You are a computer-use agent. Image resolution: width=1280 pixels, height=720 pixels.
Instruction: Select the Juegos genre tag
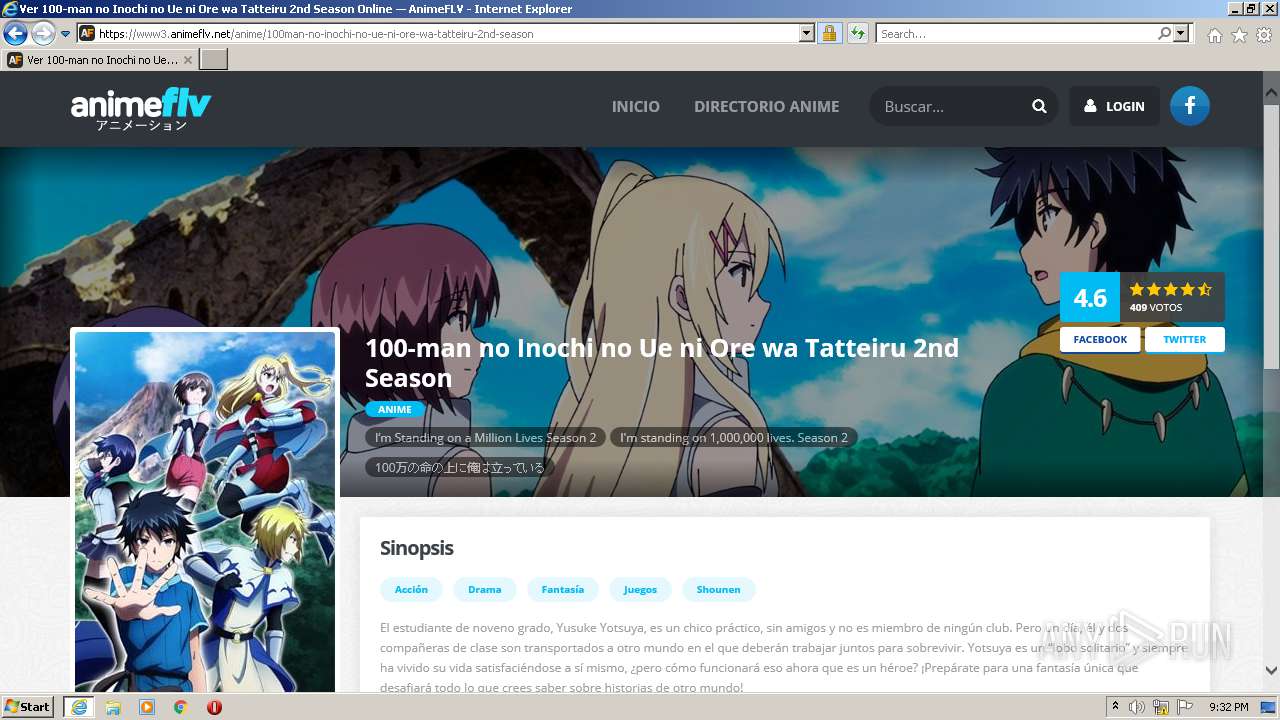(640, 589)
